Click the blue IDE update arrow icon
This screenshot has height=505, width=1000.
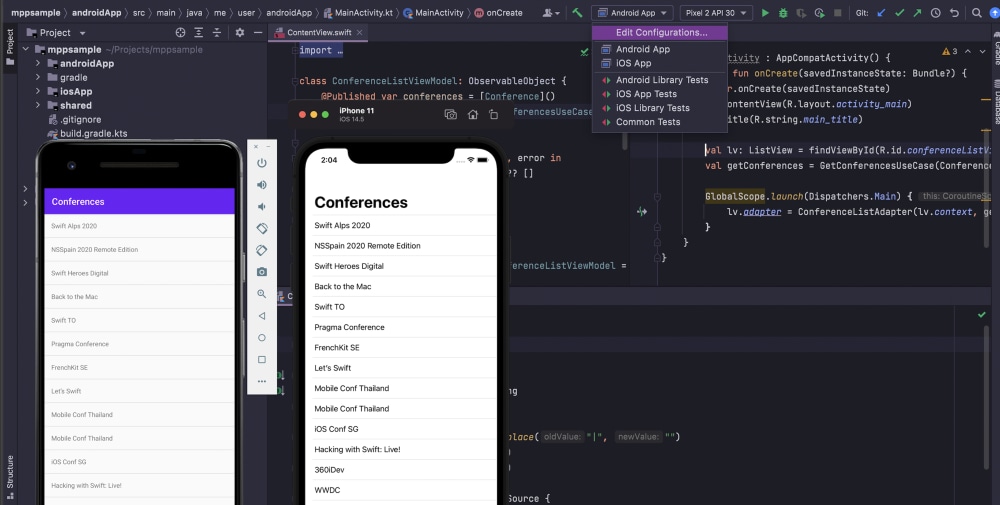point(994,13)
